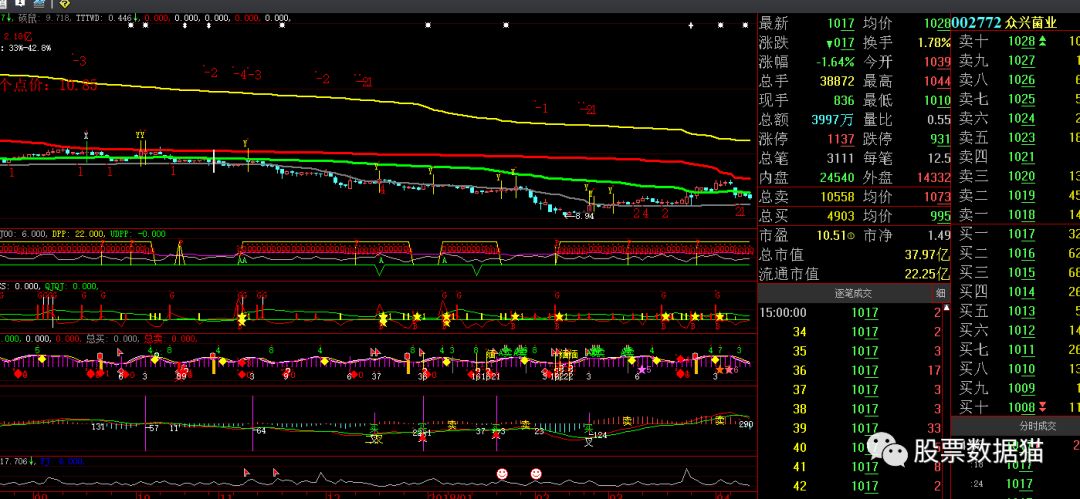Click the green double-up arrow beside 卖十 1028
The image size is (1080, 499).
point(1042,41)
